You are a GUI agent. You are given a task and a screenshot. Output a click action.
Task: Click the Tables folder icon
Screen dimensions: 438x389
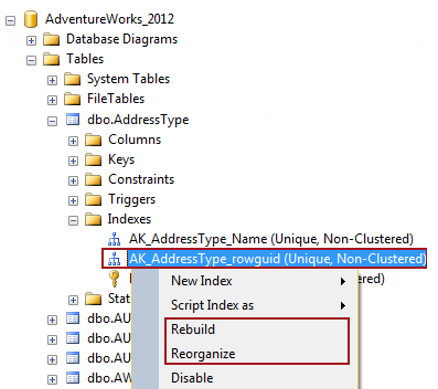(51, 59)
